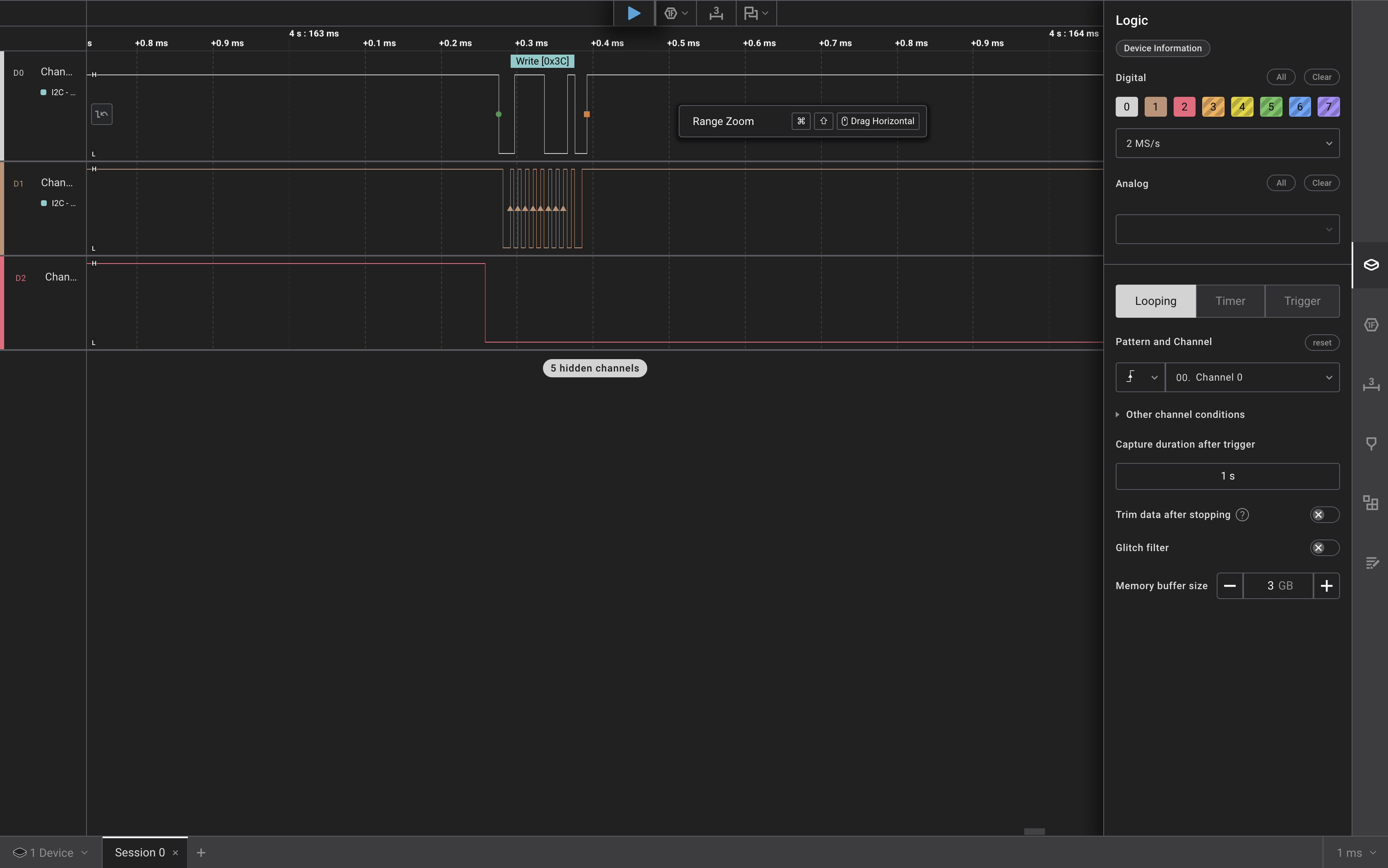Viewport: 1388px width, 868px height.
Task: Enable the Glitch filter option
Action: [1324, 548]
